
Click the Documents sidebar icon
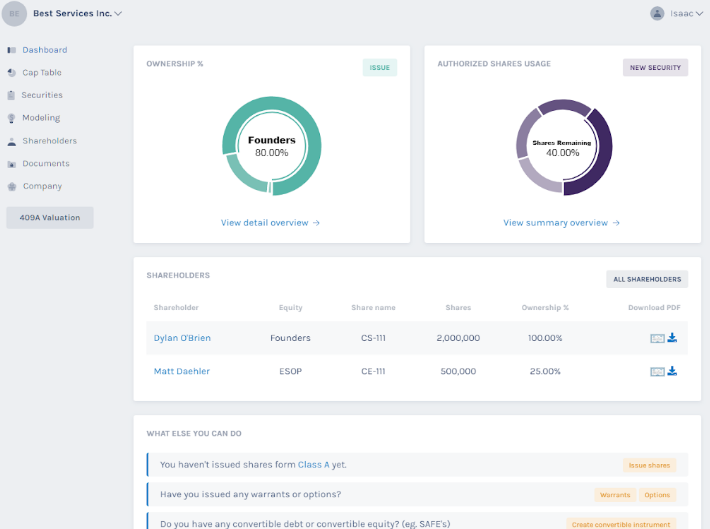point(12,164)
